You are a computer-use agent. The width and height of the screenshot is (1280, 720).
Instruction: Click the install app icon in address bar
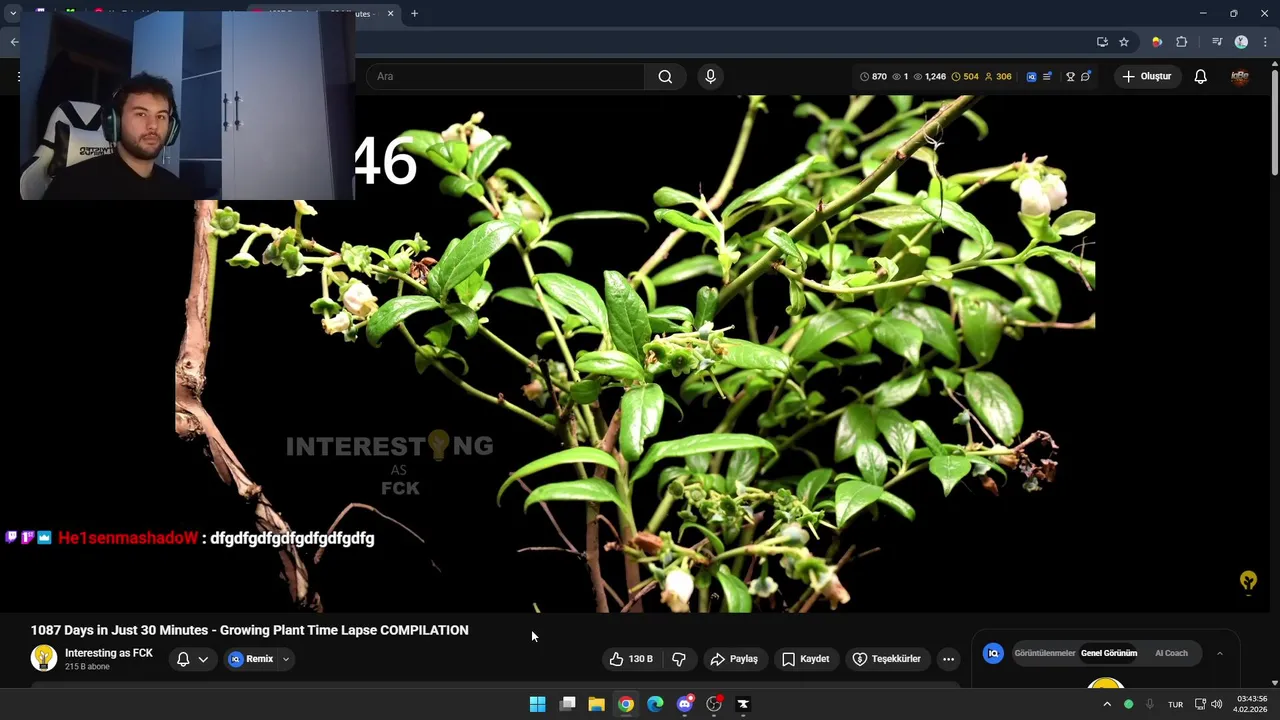[x=1102, y=42]
